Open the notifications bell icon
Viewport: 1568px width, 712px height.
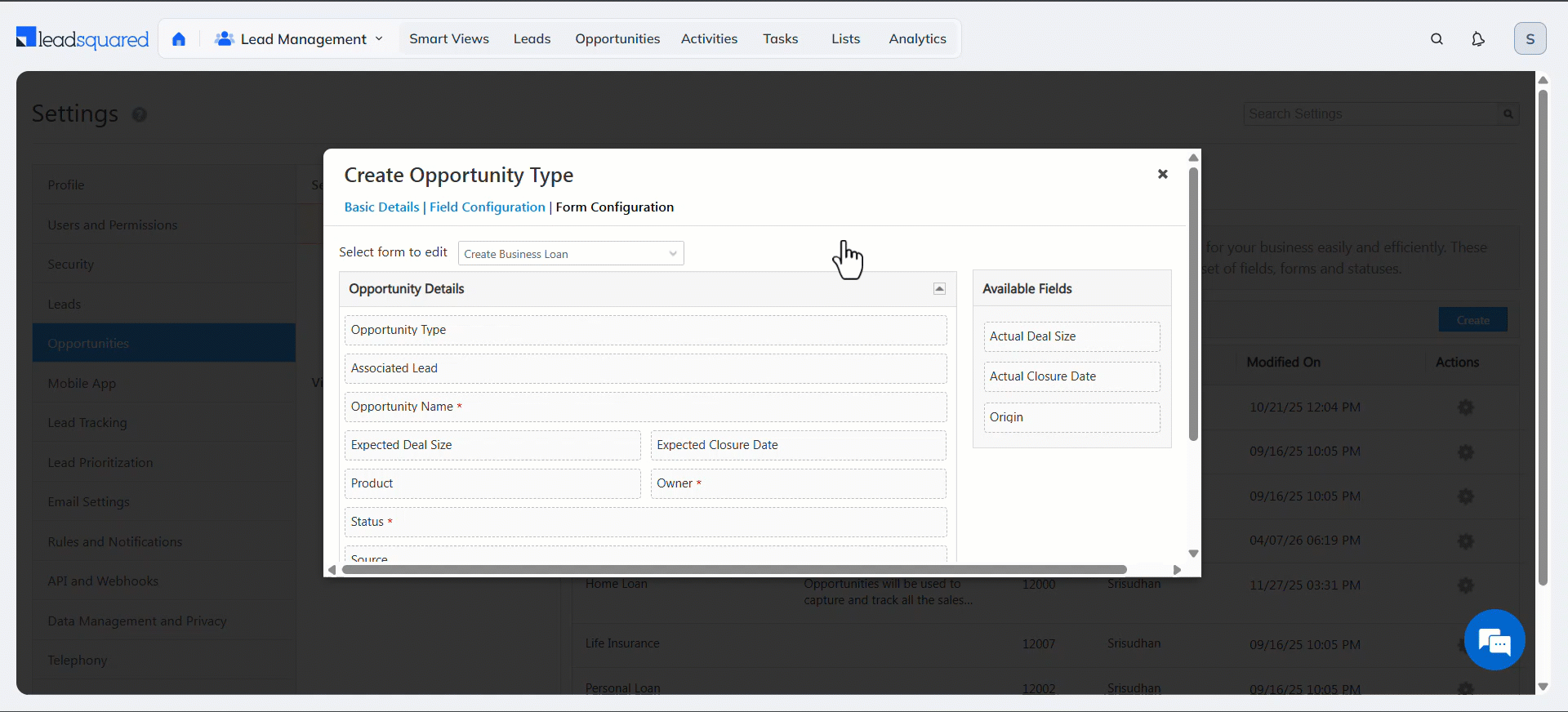tap(1477, 39)
